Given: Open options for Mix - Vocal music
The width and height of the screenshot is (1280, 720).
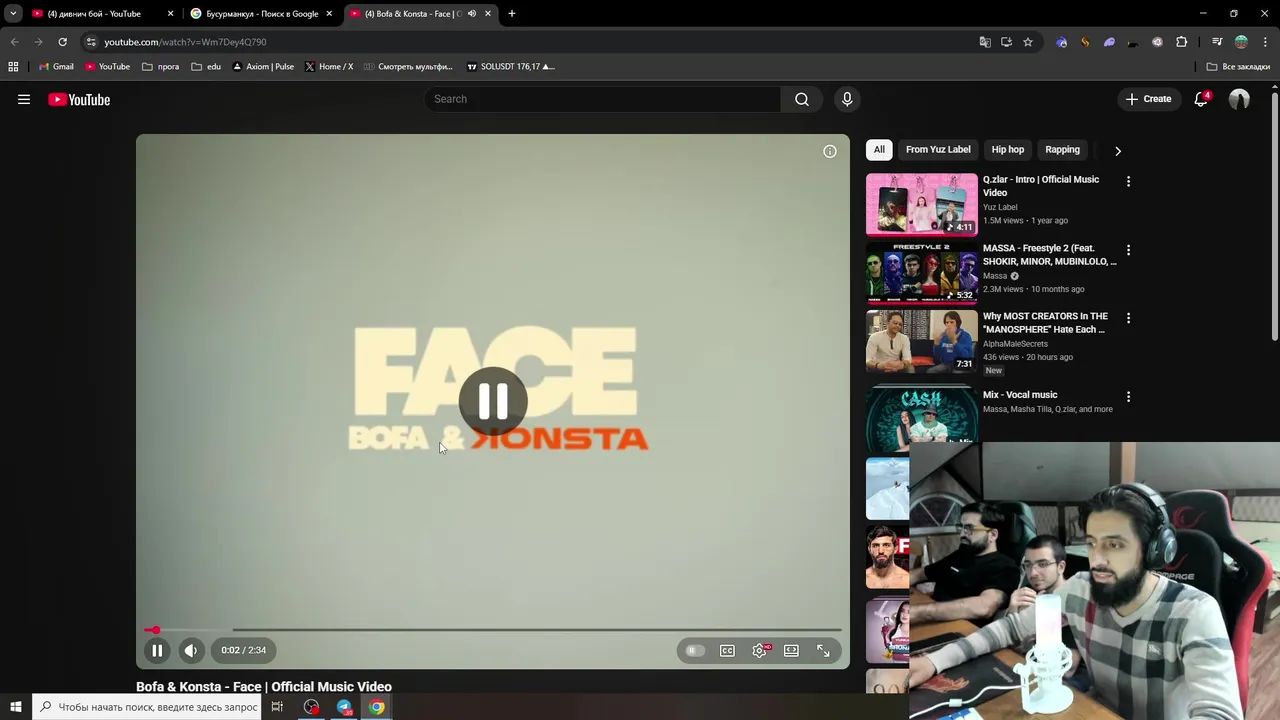Looking at the screenshot, I should click(x=1128, y=397).
